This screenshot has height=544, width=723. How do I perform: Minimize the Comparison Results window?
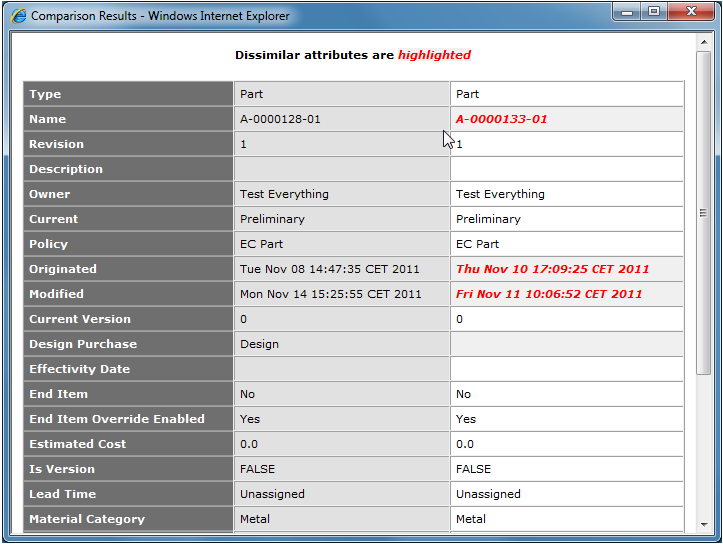click(628, 13)
